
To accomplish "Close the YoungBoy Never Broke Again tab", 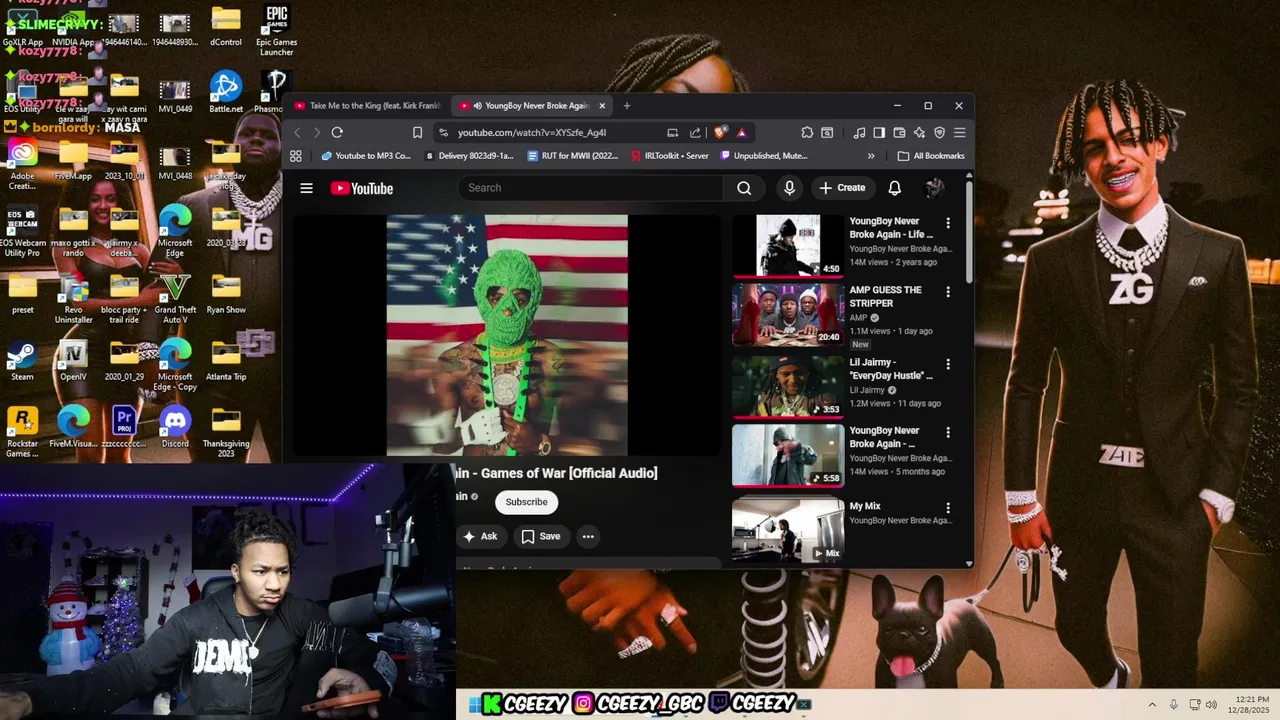I will [x=602, y=106].
